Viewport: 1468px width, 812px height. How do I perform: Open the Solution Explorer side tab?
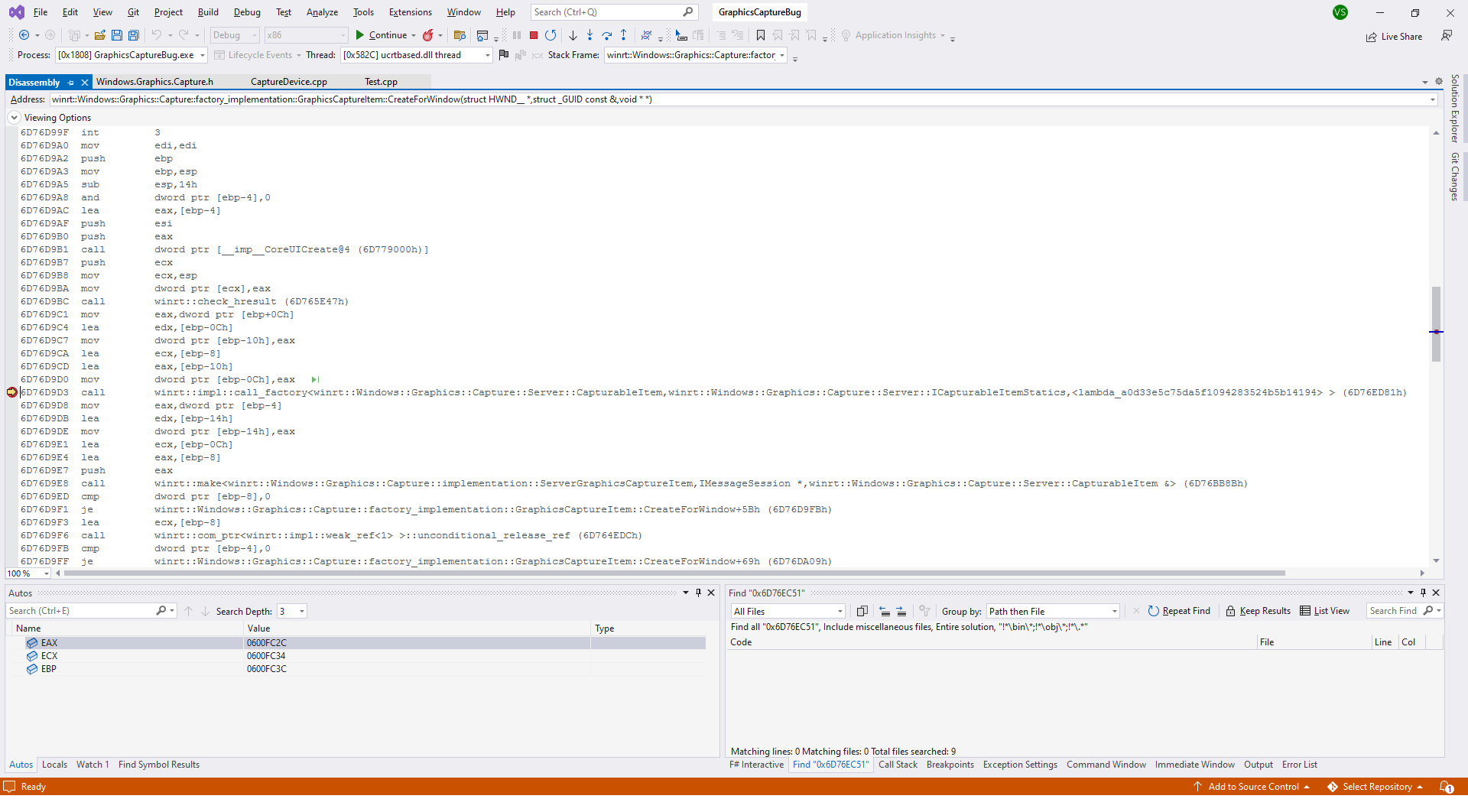tap(1455, 108)
